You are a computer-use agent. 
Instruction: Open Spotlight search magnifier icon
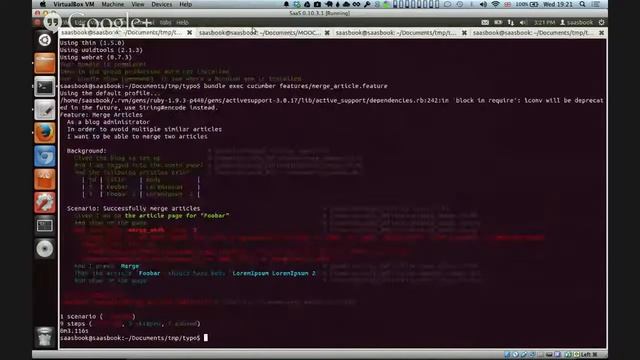click(582, 4)
